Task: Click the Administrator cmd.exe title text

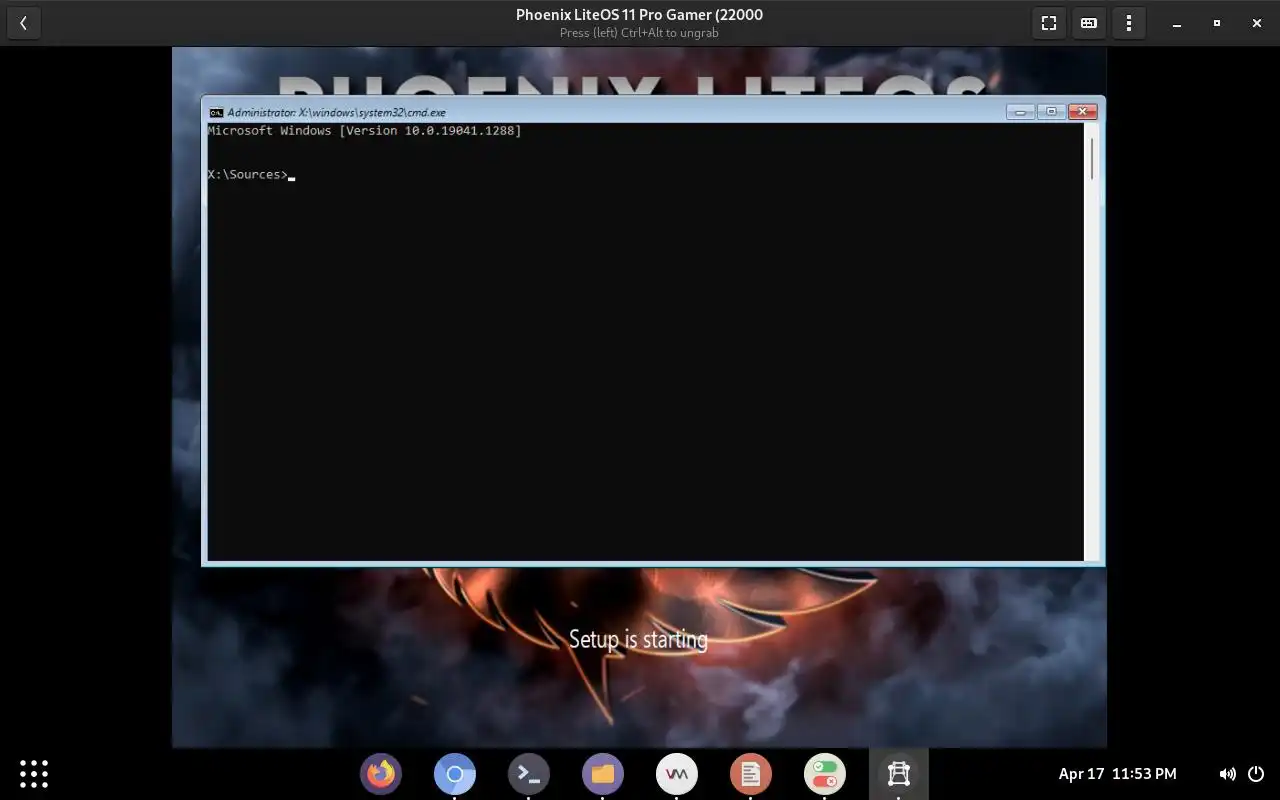Action: 336,113
